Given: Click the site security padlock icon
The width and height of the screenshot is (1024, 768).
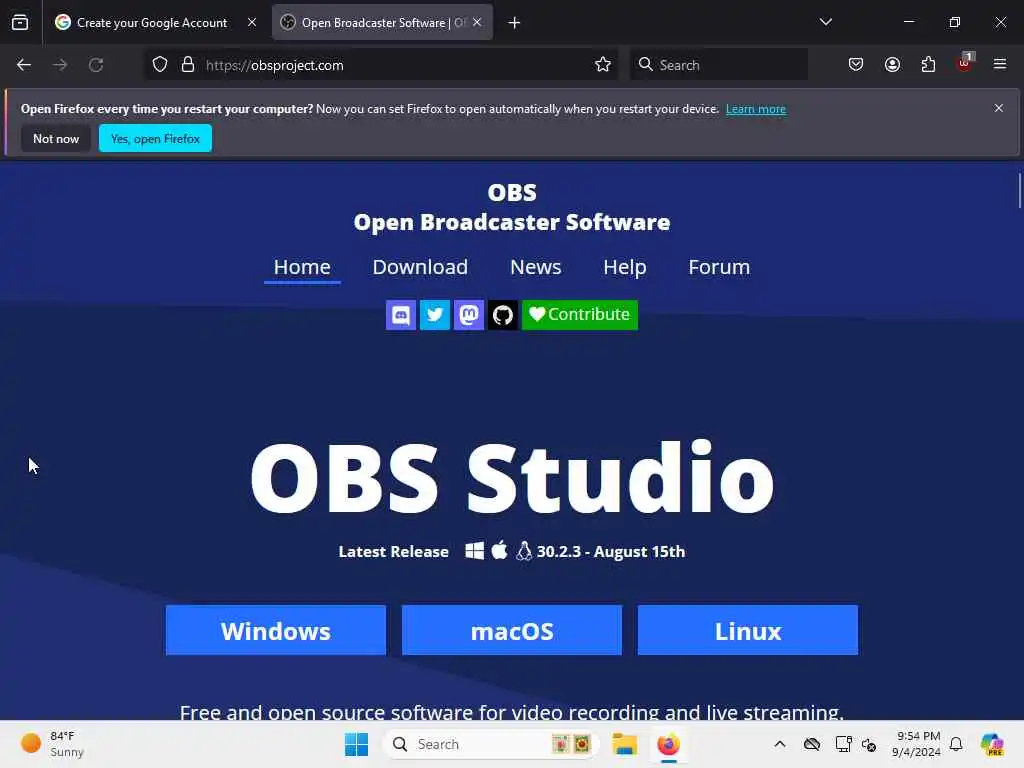Looking at the screenshot, I should (188, 65).
